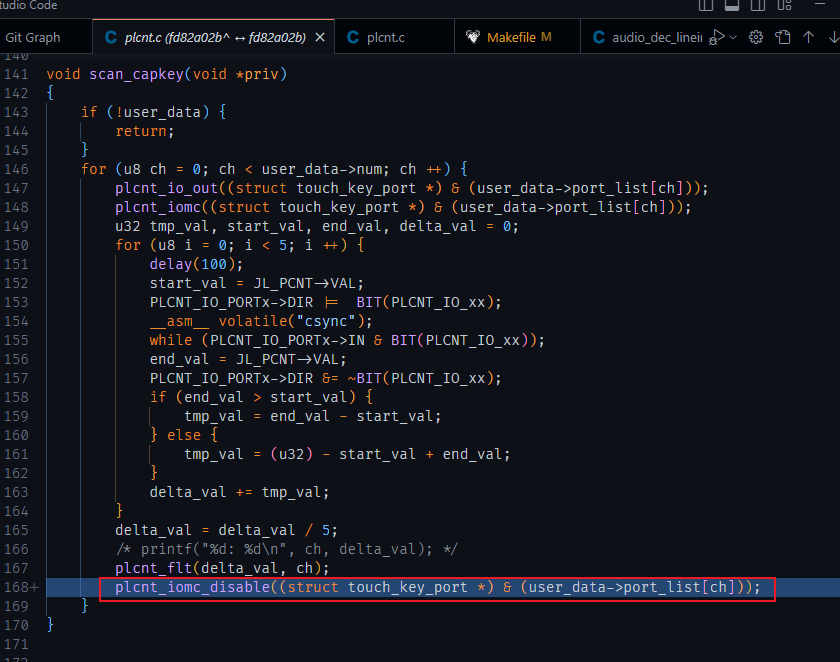Screen dimensions: 840x662
Task: Click the Makefile tab's file type icon
Action: tap(472, 37)
